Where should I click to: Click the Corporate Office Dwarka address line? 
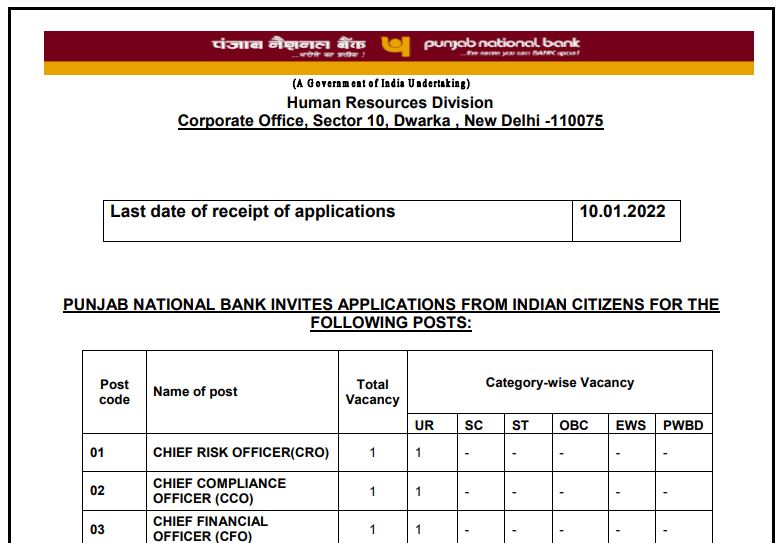click(390, 121)
